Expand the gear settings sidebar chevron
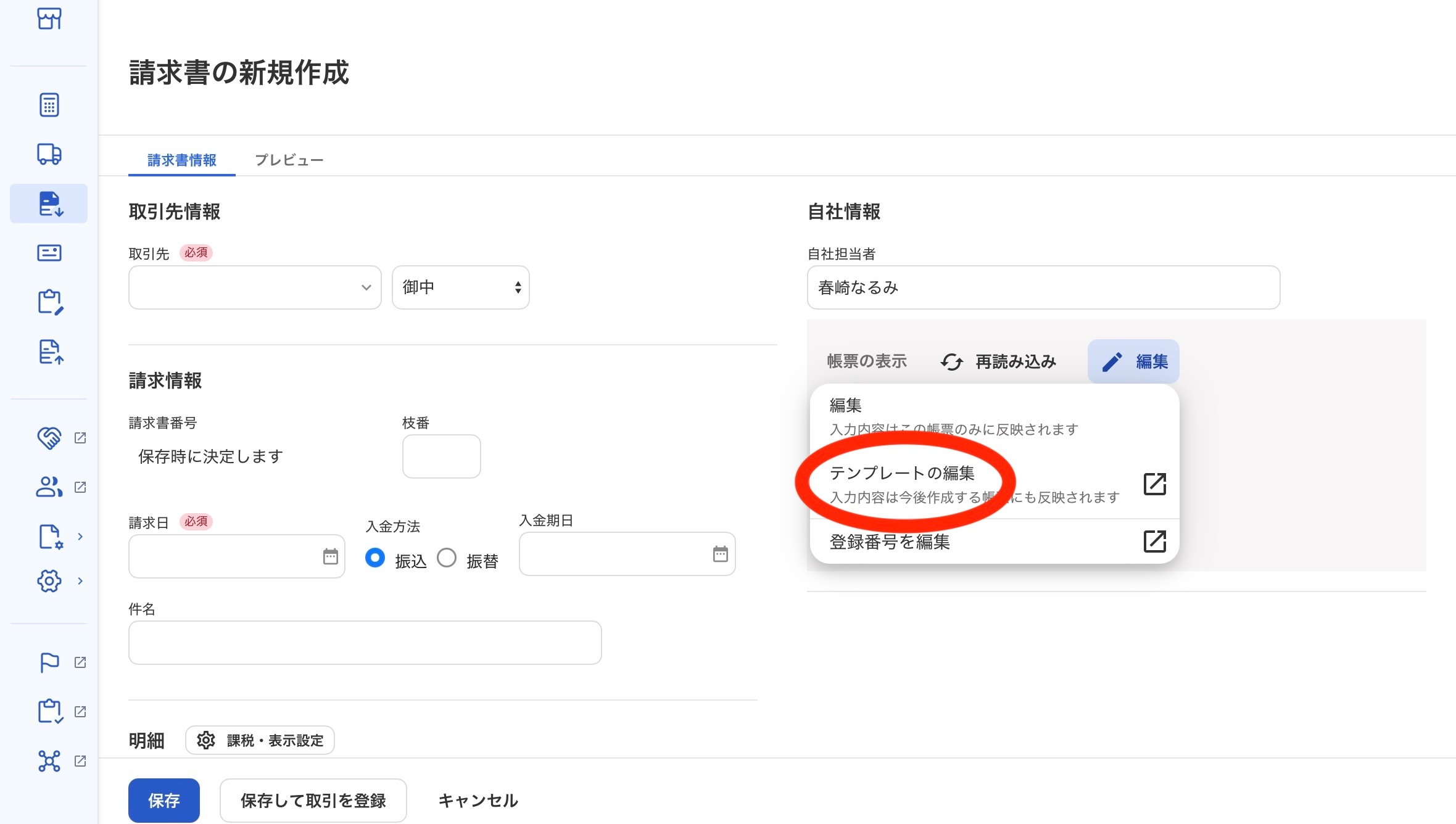The width and height of the screenshot is (1456, 824). tap(80, 581)
